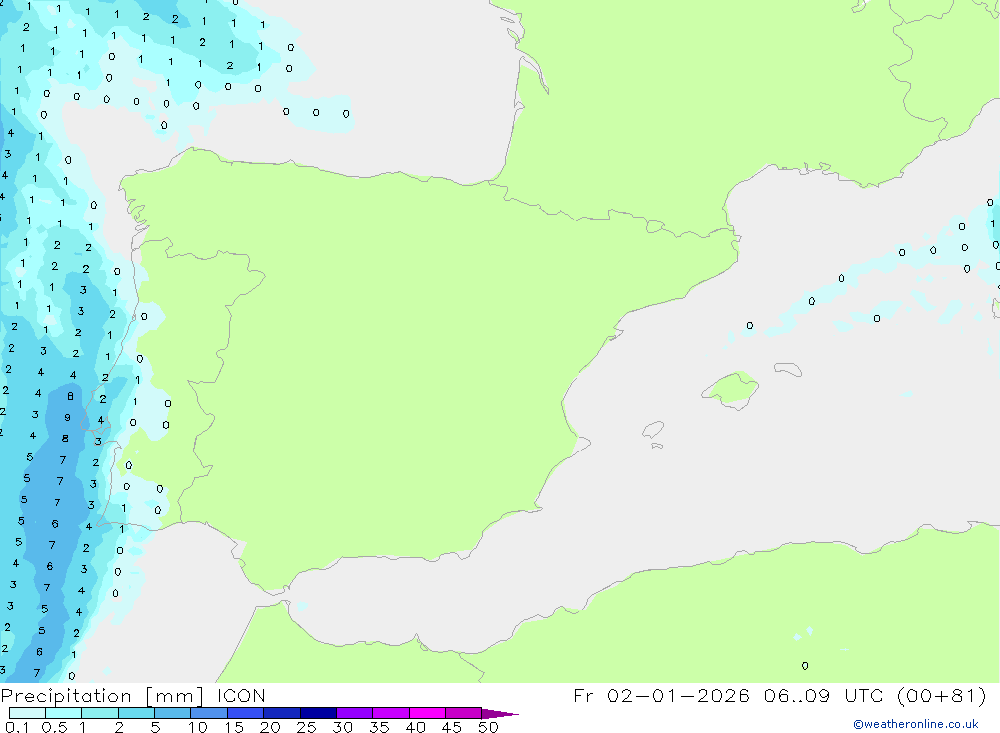This screenshot has height=733, width=1000.
Task: Select the 40–45 mm magenta legend swatch
Action: [427, 713]
